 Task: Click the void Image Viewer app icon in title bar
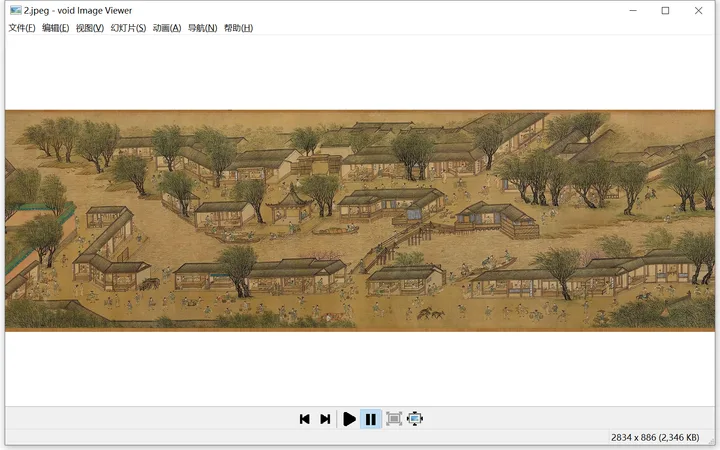coord(16,10)
